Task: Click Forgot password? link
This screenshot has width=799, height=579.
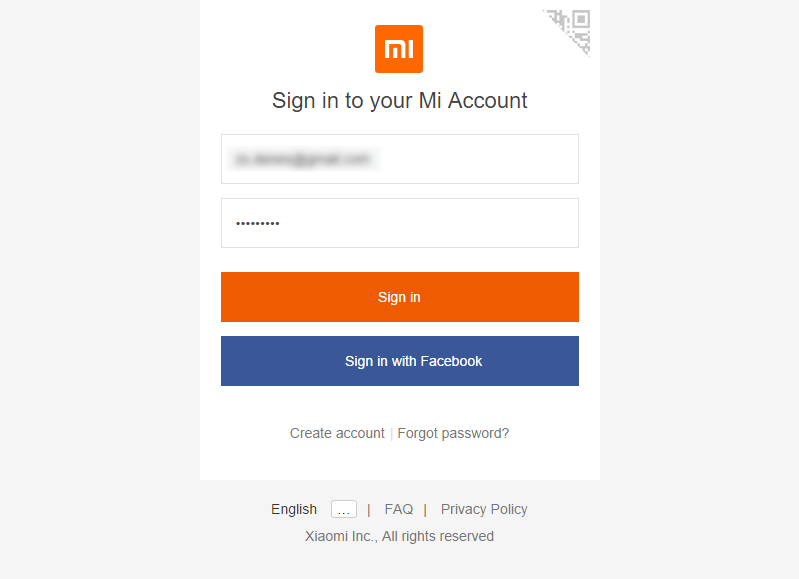Action: 453,433
